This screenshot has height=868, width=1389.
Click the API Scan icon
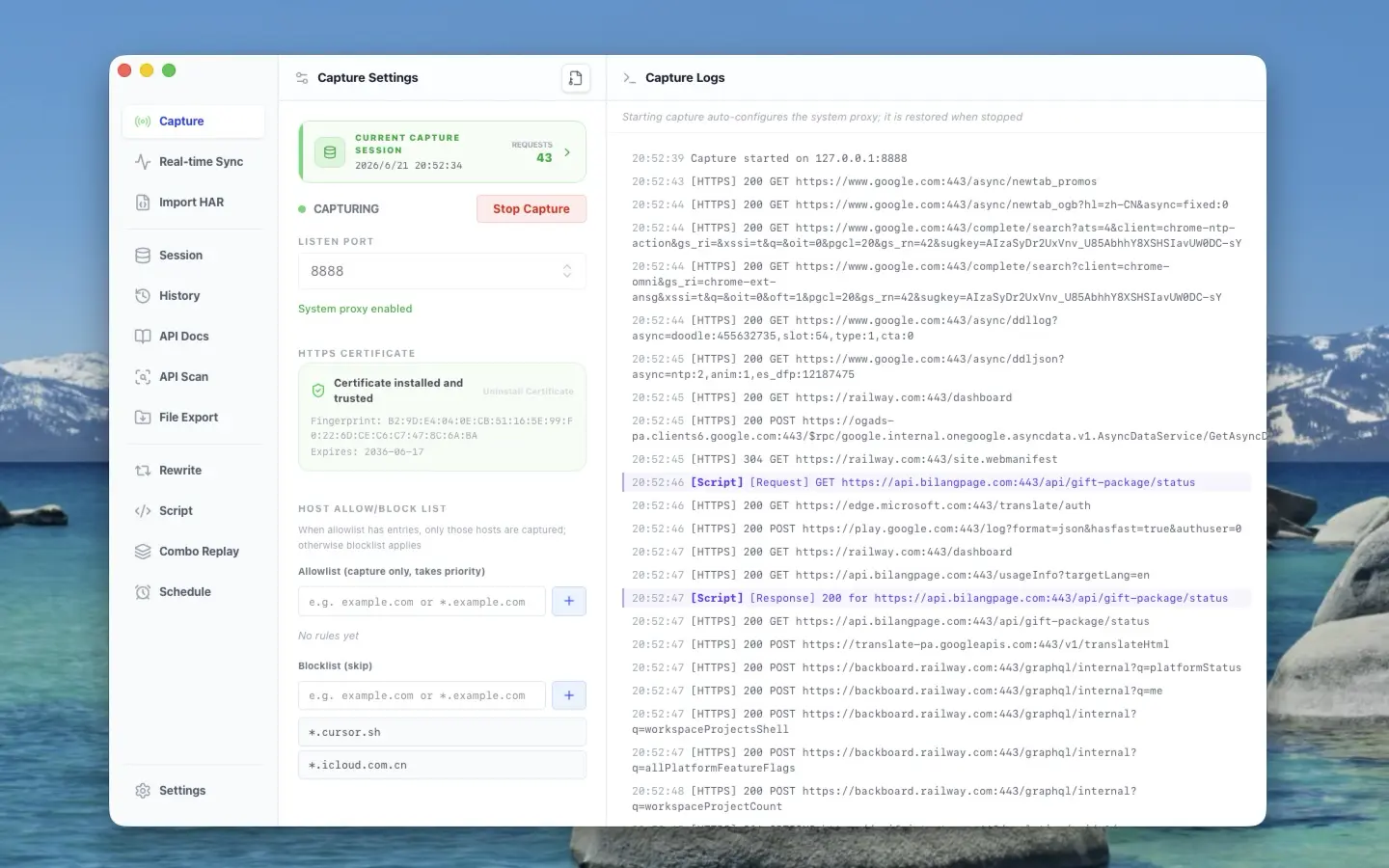point(143,377)
